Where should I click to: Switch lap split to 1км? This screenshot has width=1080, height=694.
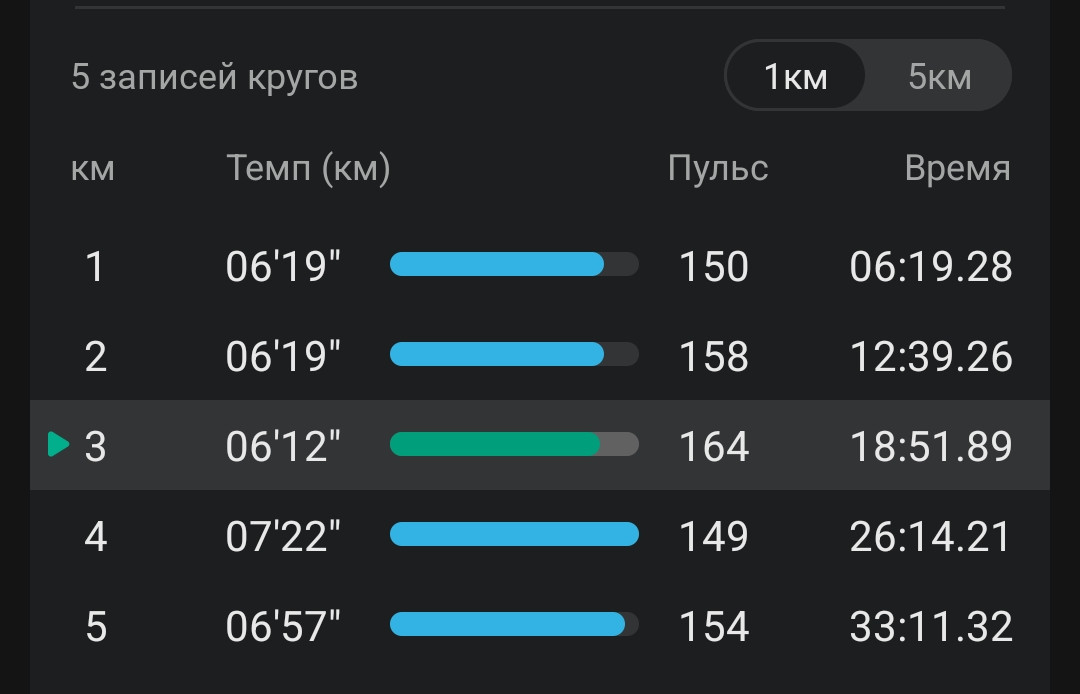796,76
